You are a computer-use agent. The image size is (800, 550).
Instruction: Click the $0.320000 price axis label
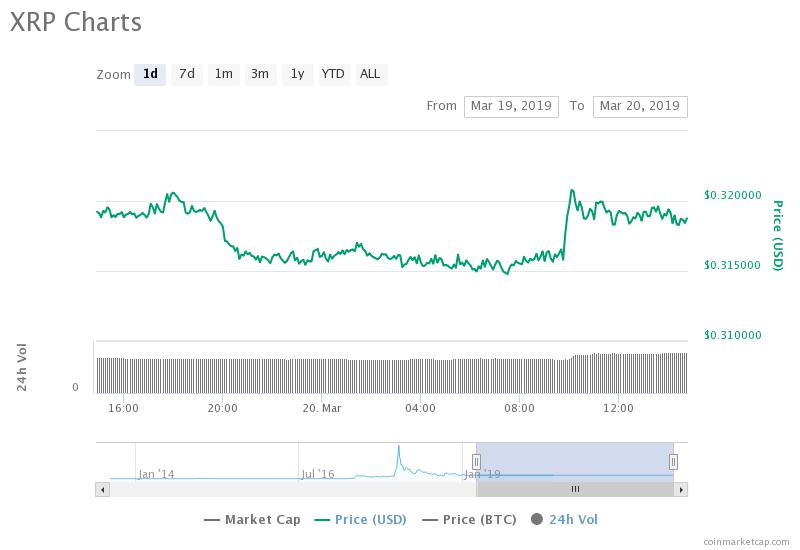pyautogui.click(x=733, y=195)
